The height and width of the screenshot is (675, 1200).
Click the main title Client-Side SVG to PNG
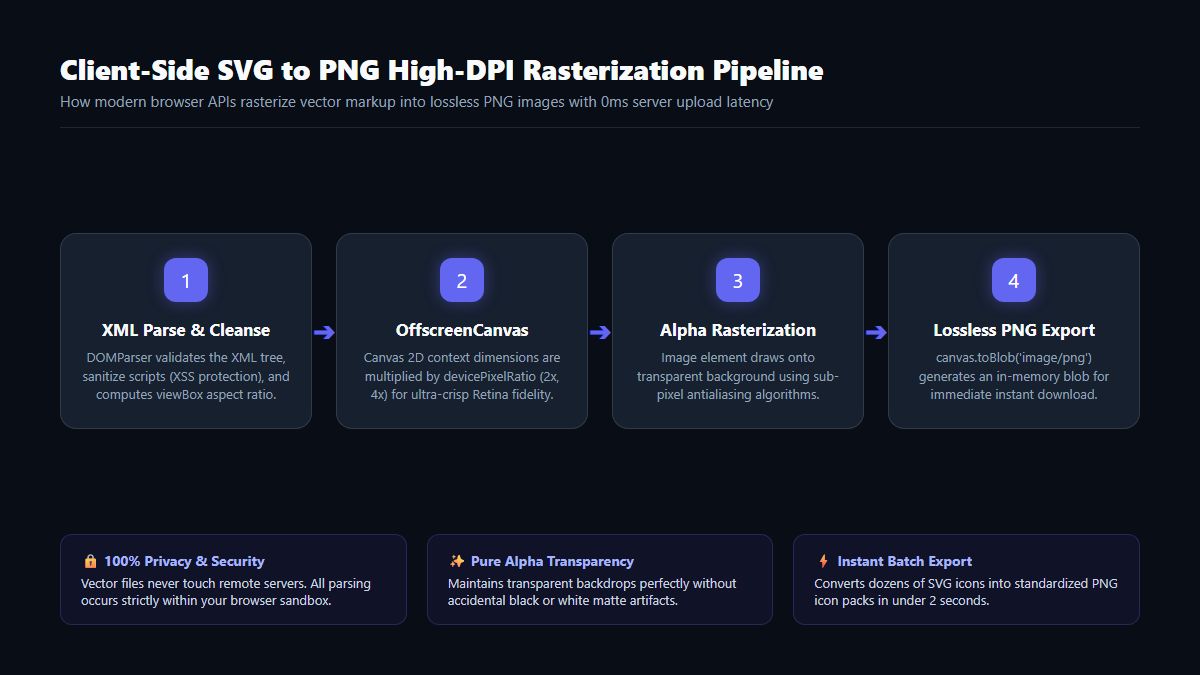(442, 71)
